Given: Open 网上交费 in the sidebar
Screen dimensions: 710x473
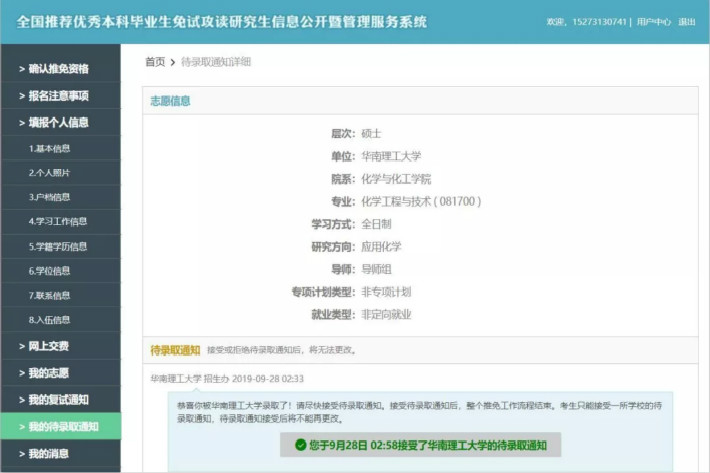Looking at the screenshot, I should point(48,346).
